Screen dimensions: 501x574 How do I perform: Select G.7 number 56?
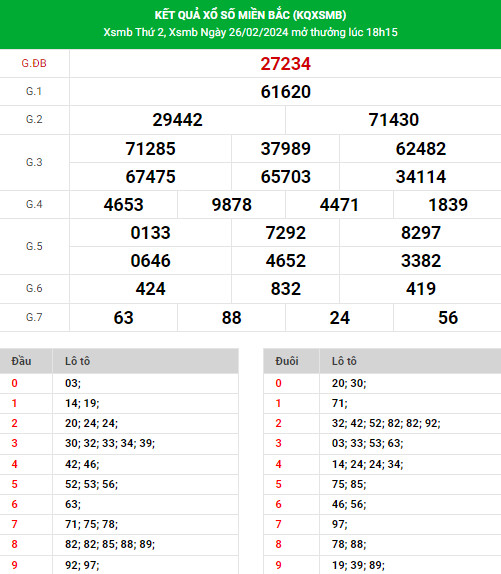click(x=448, y=318)
